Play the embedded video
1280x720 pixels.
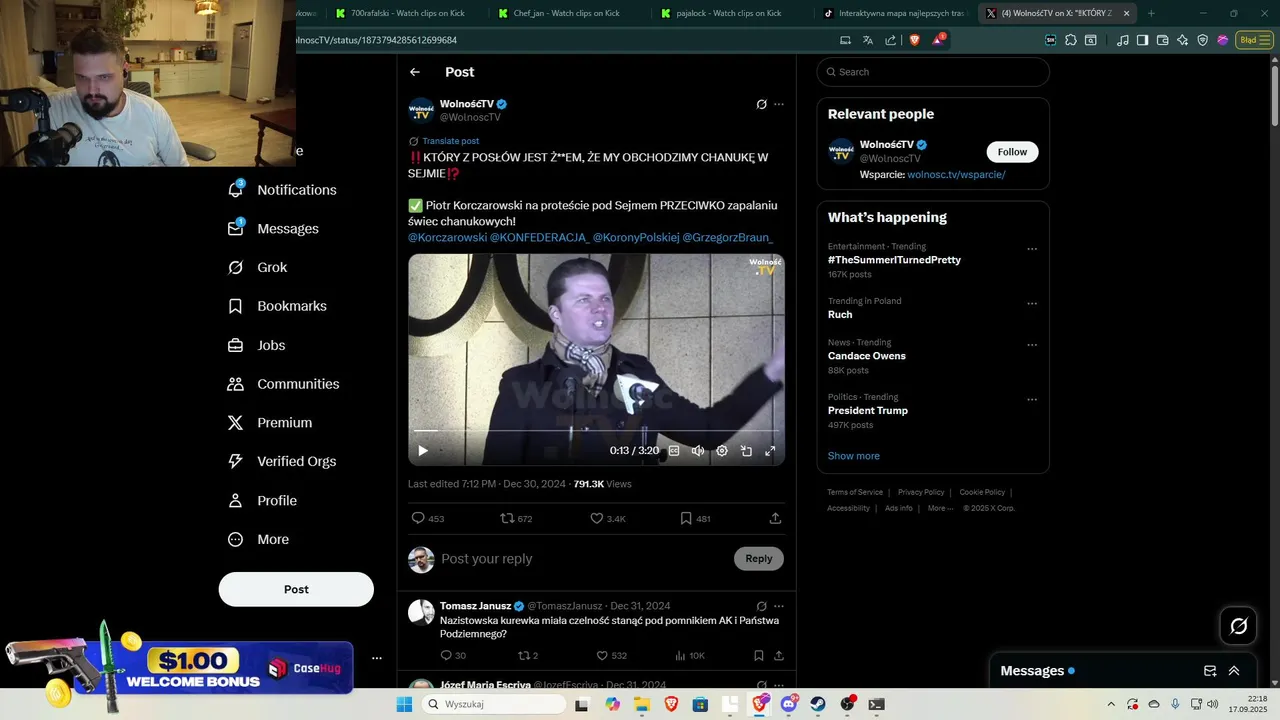[x=422, y=451]
